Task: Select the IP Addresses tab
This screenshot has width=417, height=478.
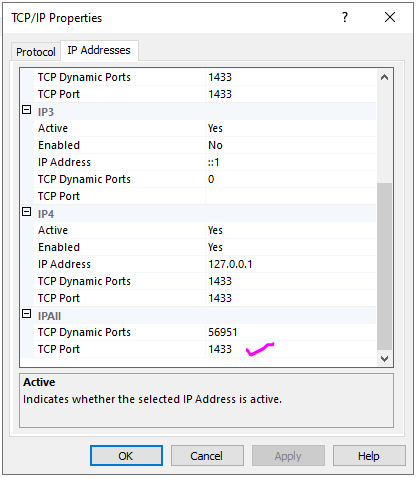Action: click(x=99, y=50)
